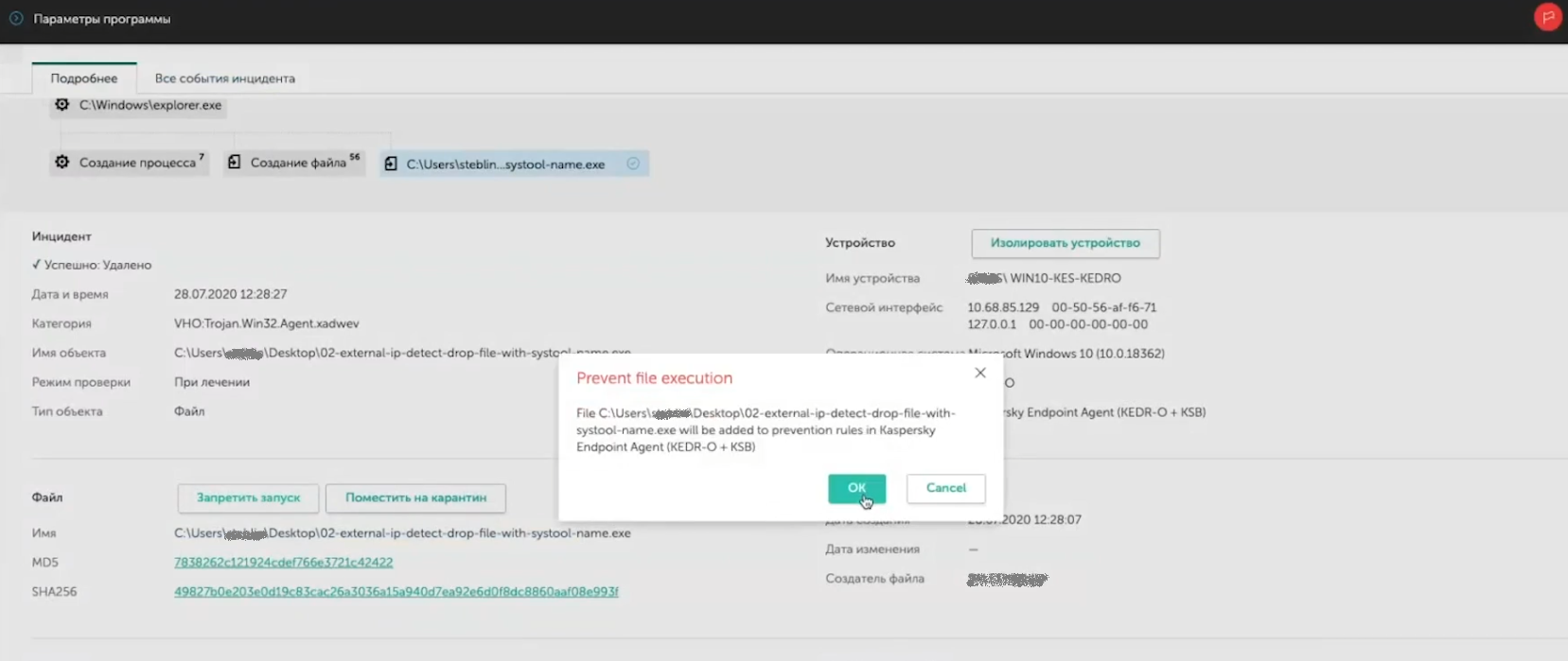Click 'При лечении' scan mode value
The image size is (1568, 661).
click(212, 382)
